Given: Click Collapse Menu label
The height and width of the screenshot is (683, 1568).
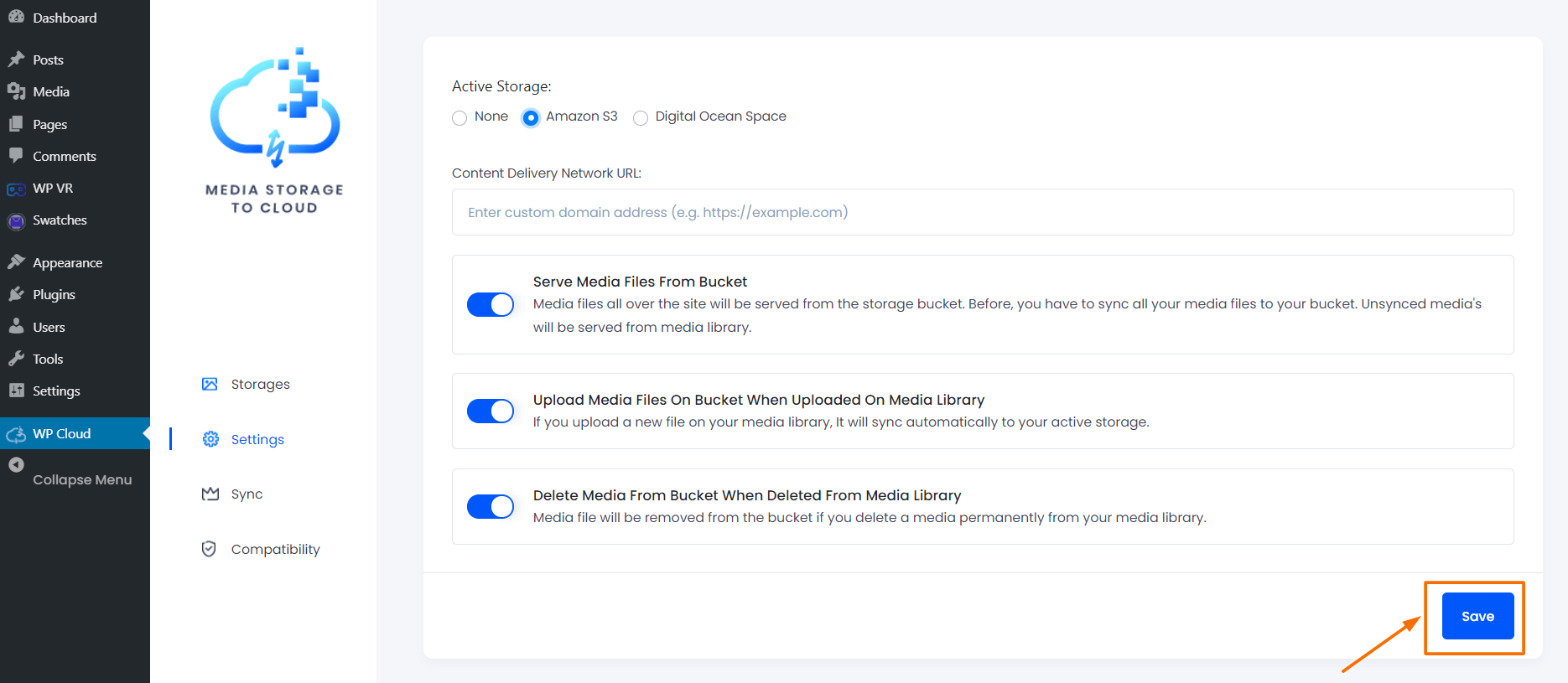Looking at the screenshot, I should (82, 479).
